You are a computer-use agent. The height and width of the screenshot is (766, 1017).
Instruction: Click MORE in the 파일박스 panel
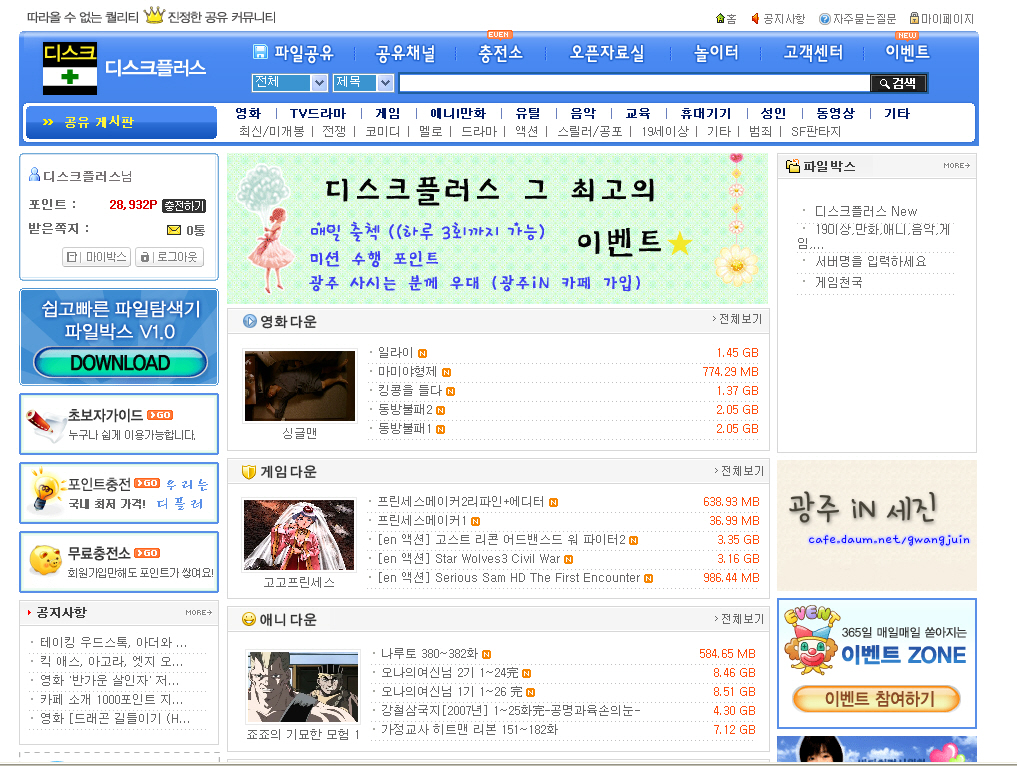[957, 166]
